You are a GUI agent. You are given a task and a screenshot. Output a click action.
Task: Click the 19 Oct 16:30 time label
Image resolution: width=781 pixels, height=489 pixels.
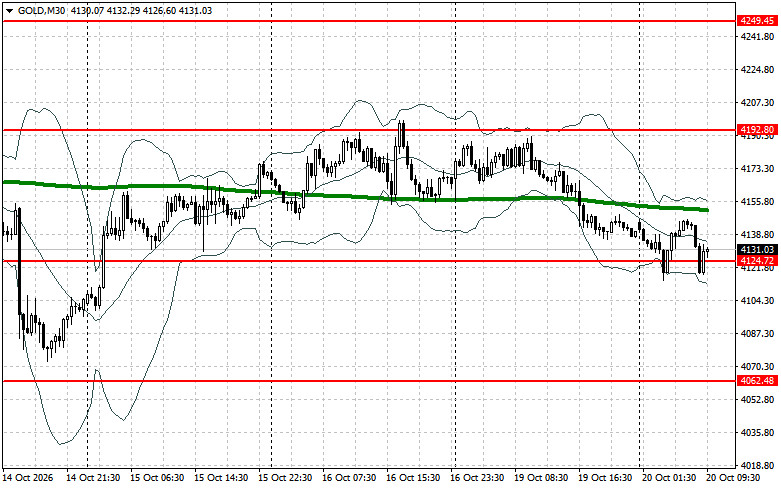[605, 478]
